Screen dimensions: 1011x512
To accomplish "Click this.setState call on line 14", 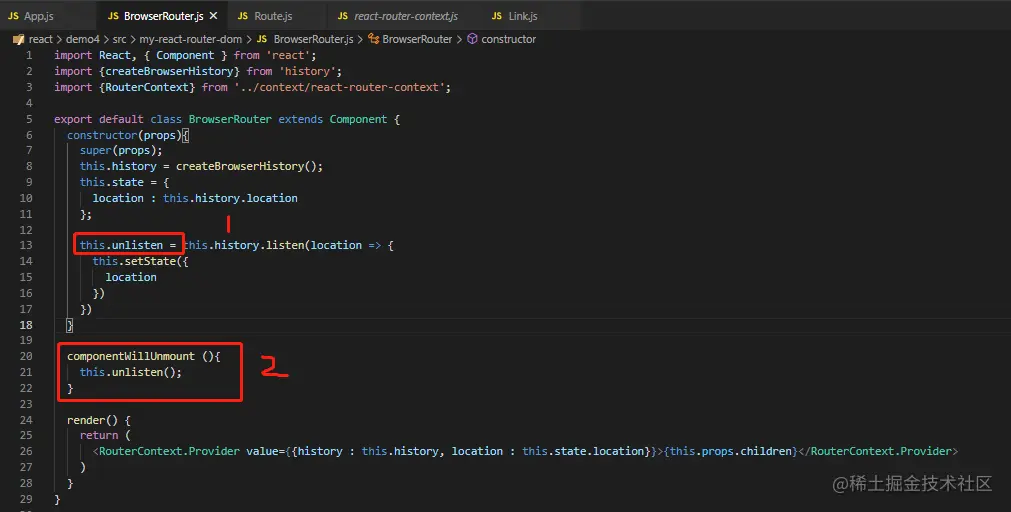I will pyautogui.click(x=134, y=261).
